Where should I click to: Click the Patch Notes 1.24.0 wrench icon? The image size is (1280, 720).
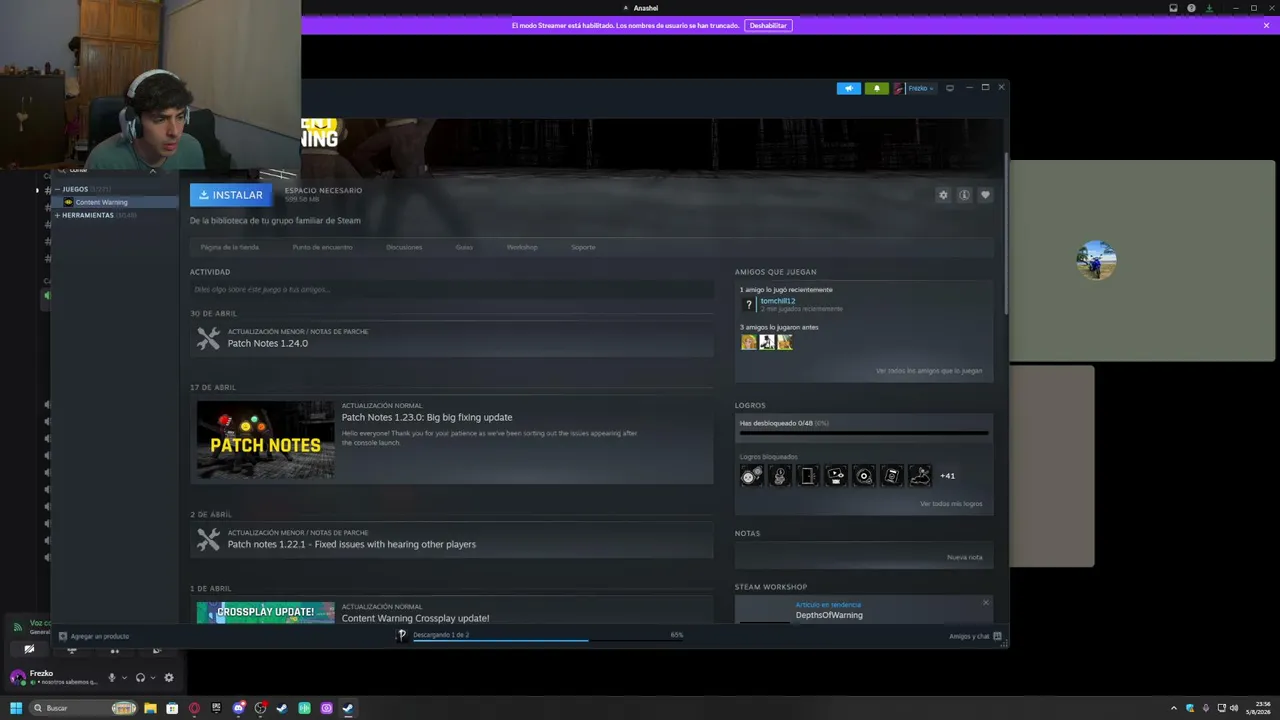(x=208, y=339)
